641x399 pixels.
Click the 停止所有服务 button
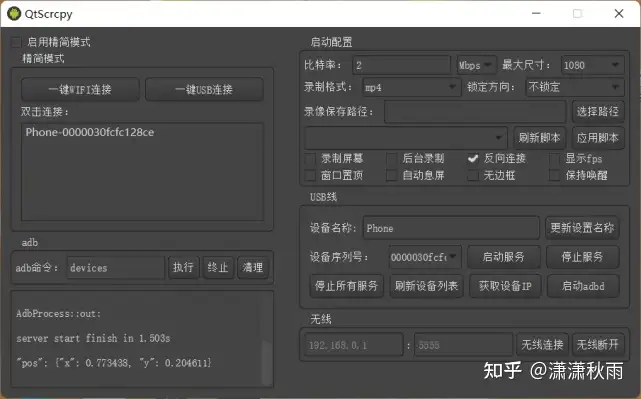(x=346, y=286)
